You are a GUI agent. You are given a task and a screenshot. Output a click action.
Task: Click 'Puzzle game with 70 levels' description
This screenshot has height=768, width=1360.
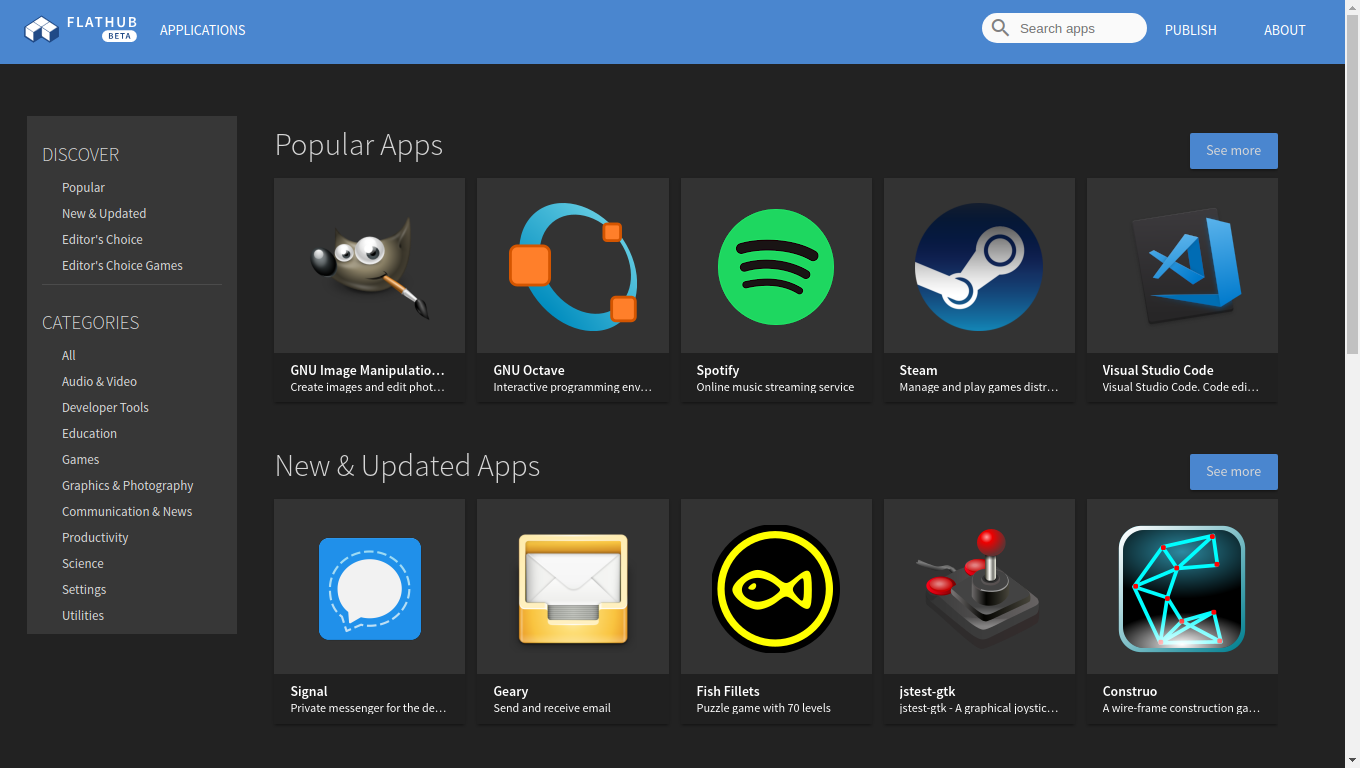[763, 708]
